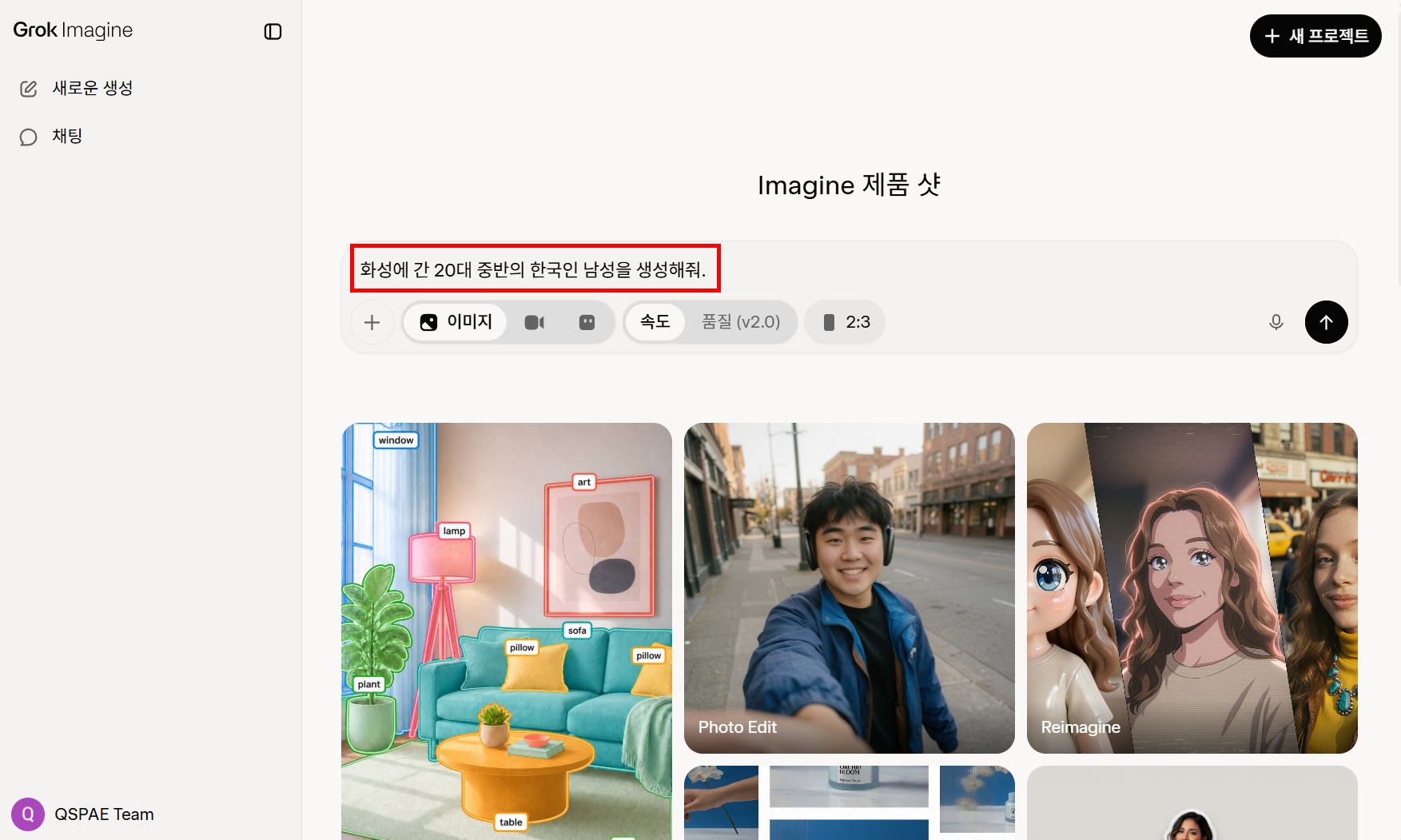Open the QSPAE Team account menu
The image size is (1401, 840).
pyautogui.click(x=83, y=814)
